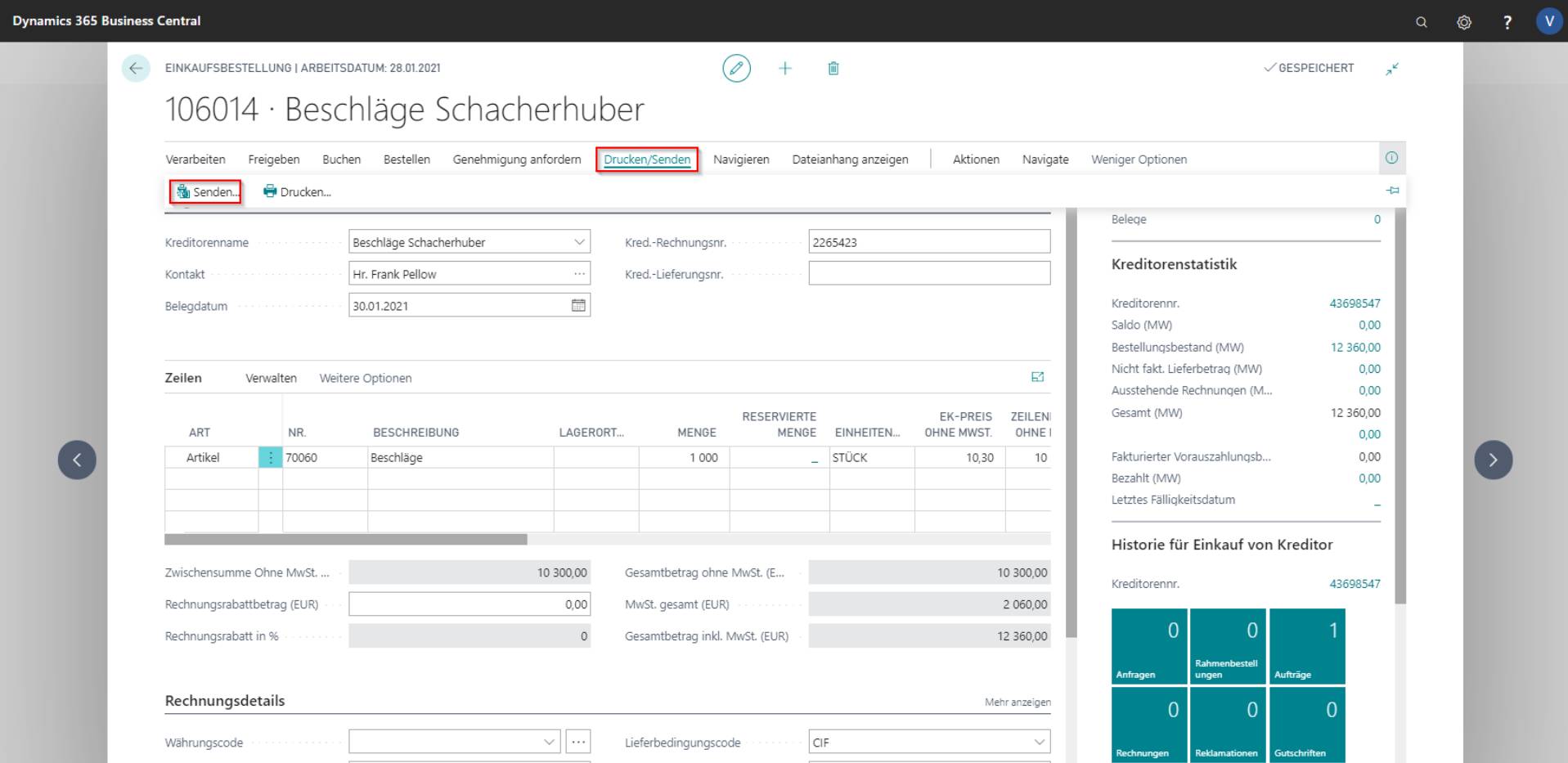The image size is (1568, 763).
Task: Open the user account avatar V
Action: click(x=1548, y=21)
